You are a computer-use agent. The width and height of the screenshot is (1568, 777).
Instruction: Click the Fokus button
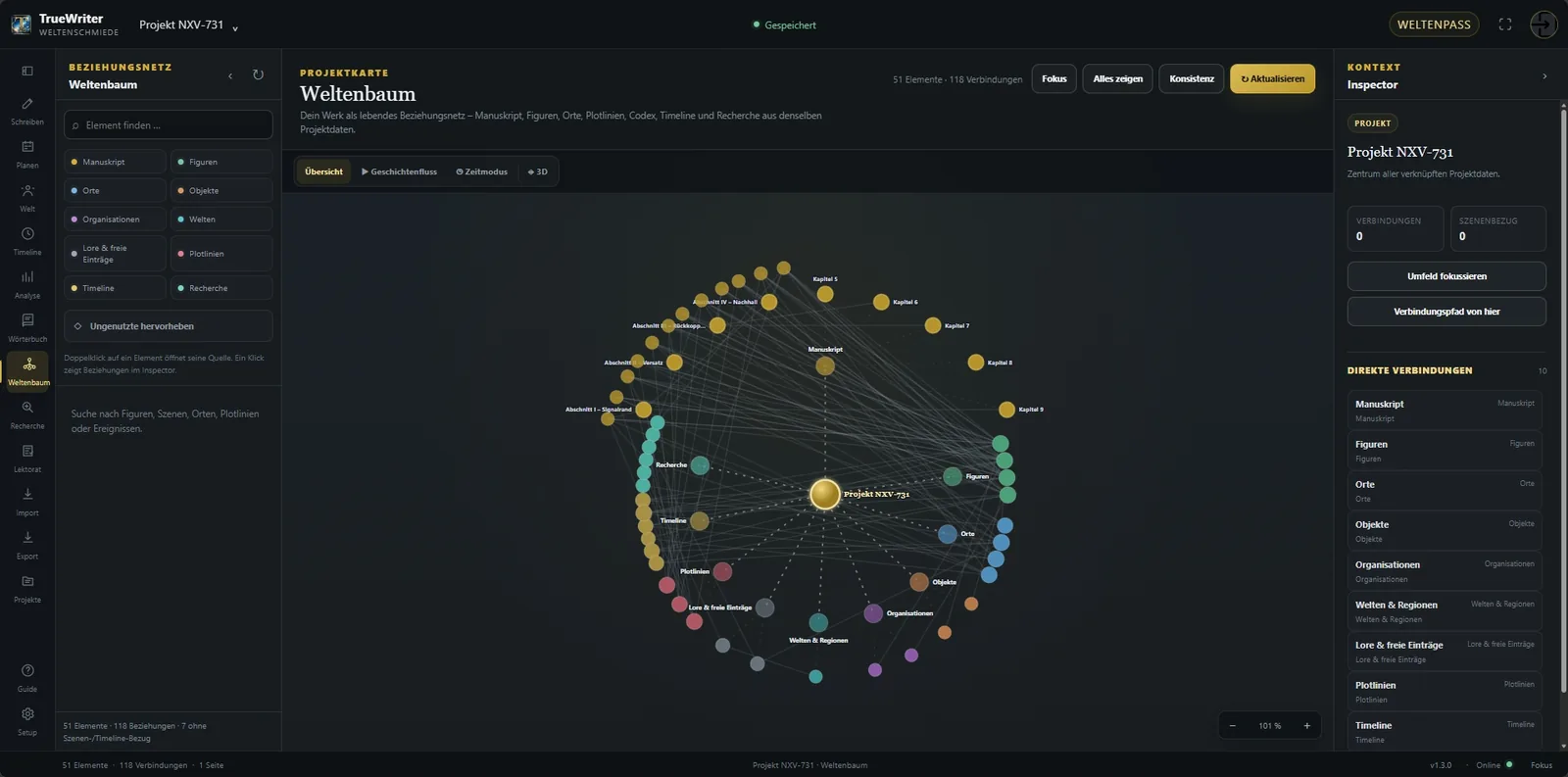coord(1054,78)
